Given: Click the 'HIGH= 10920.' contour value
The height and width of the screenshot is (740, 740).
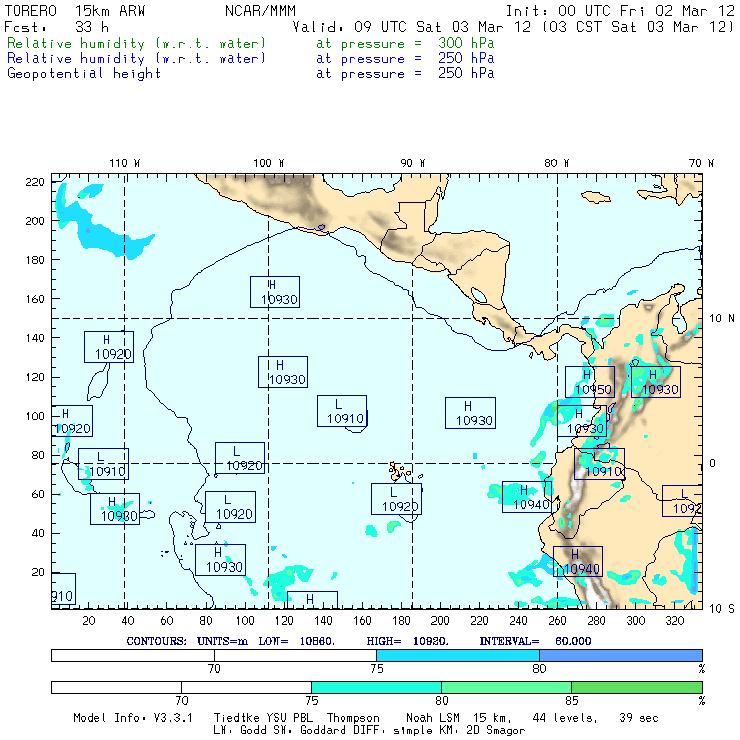Looking at the screenshot, I should 408,641.
